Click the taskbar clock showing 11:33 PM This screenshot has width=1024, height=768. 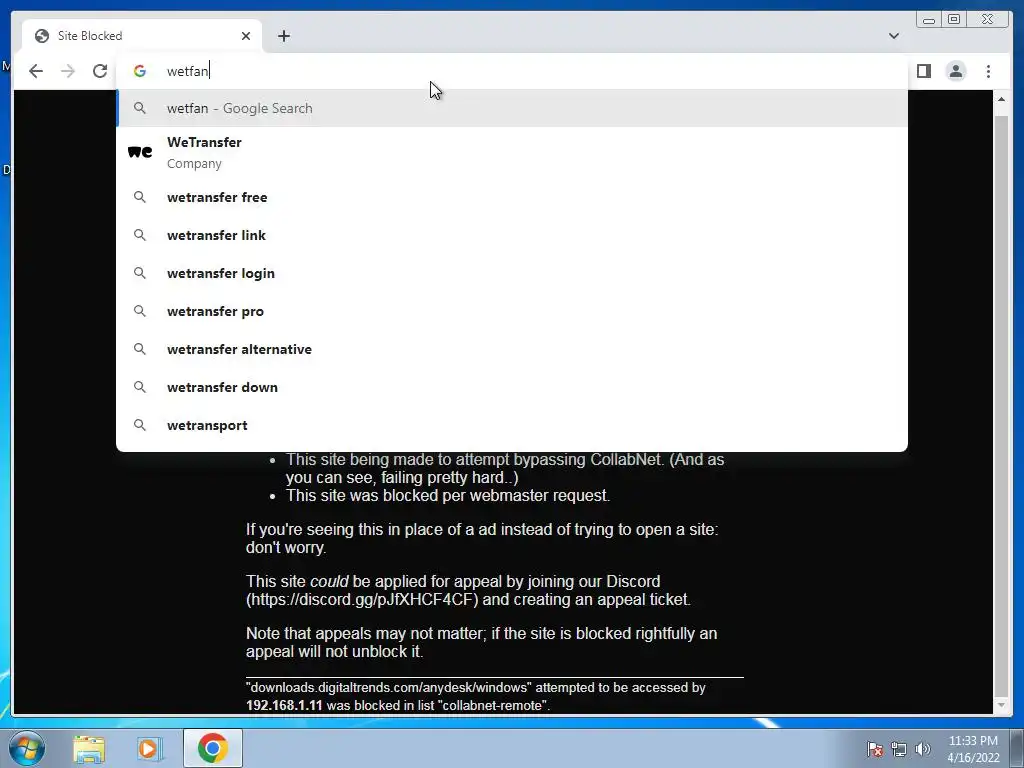tap(973, 749)
